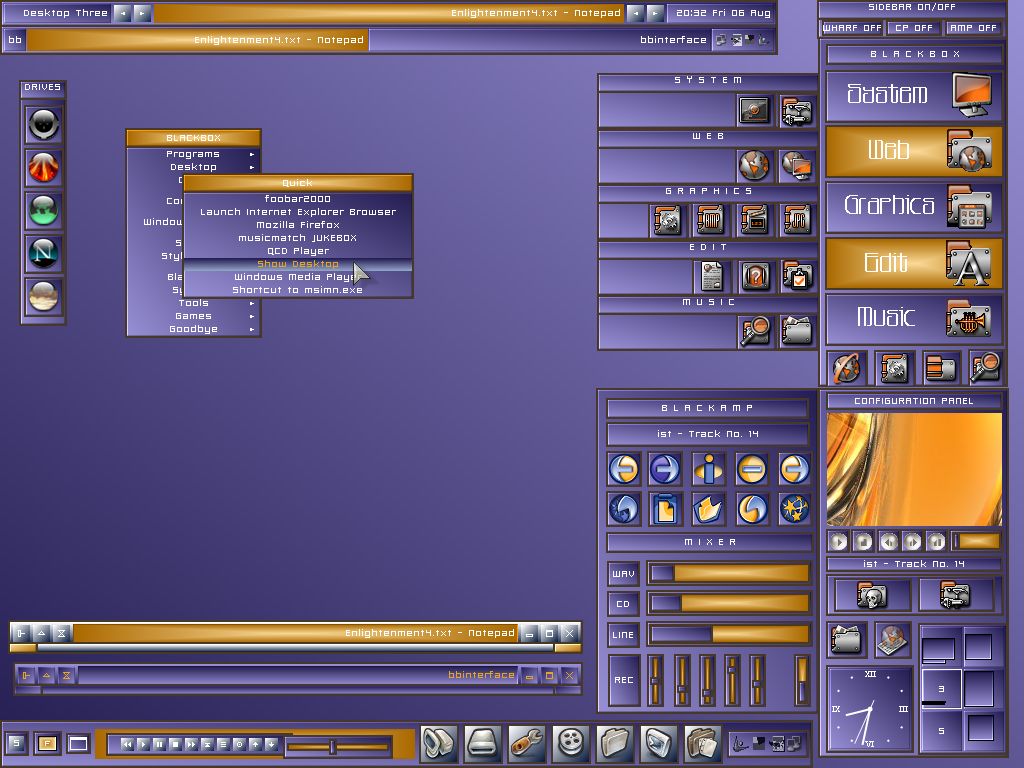
Task: Choose Launch Internet Explorer Browser
Action: (298, 212)
